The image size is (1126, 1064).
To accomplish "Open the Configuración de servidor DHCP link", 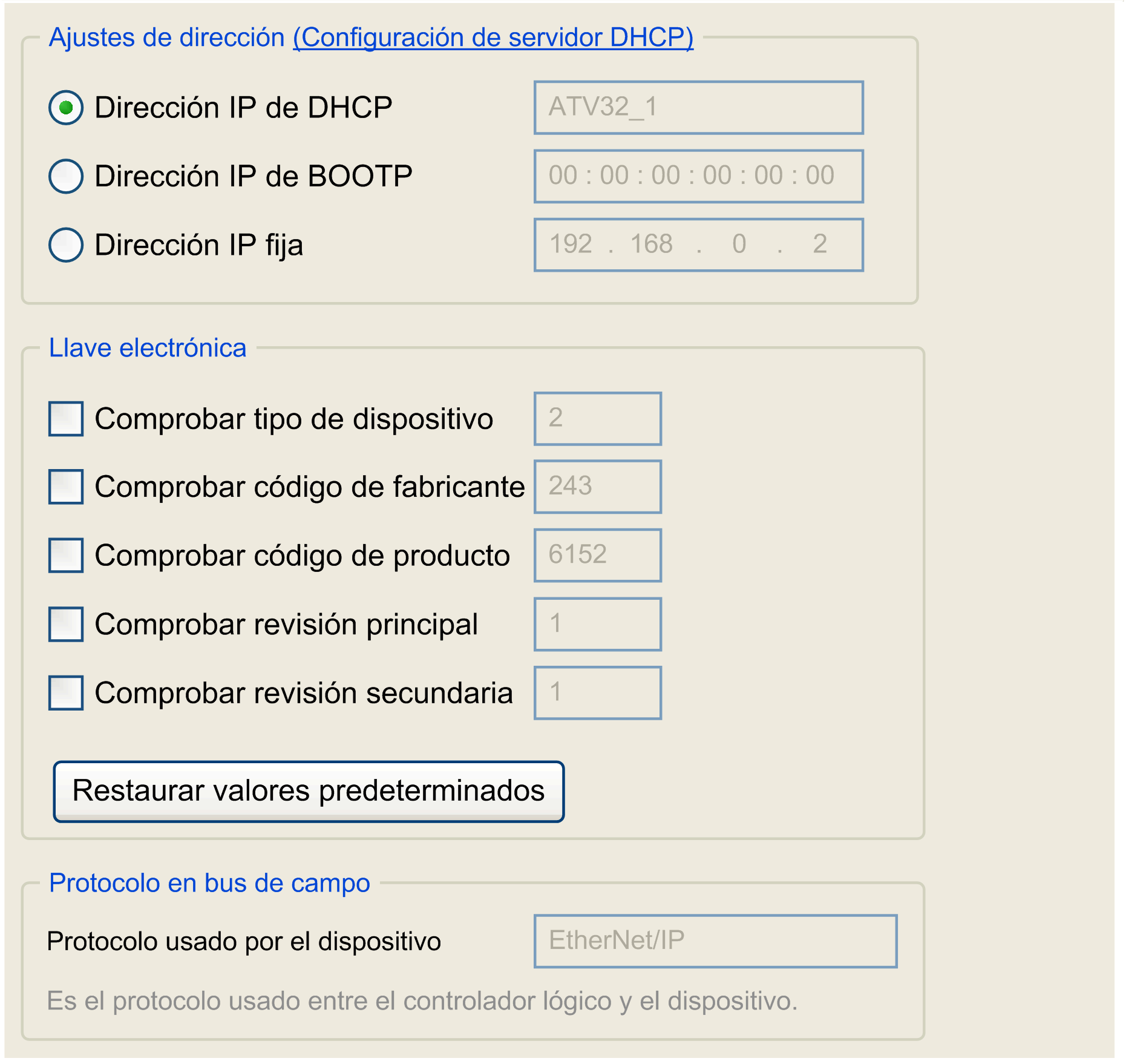I will [x=493, y=38].
